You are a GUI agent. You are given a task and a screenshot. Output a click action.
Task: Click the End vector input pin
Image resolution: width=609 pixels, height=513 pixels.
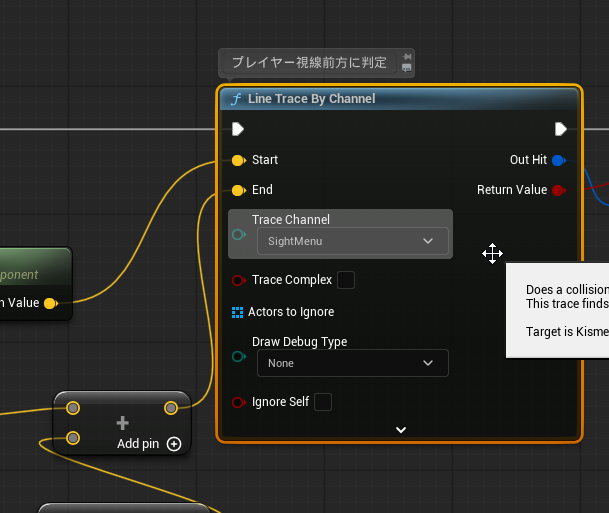click(238, 190)
